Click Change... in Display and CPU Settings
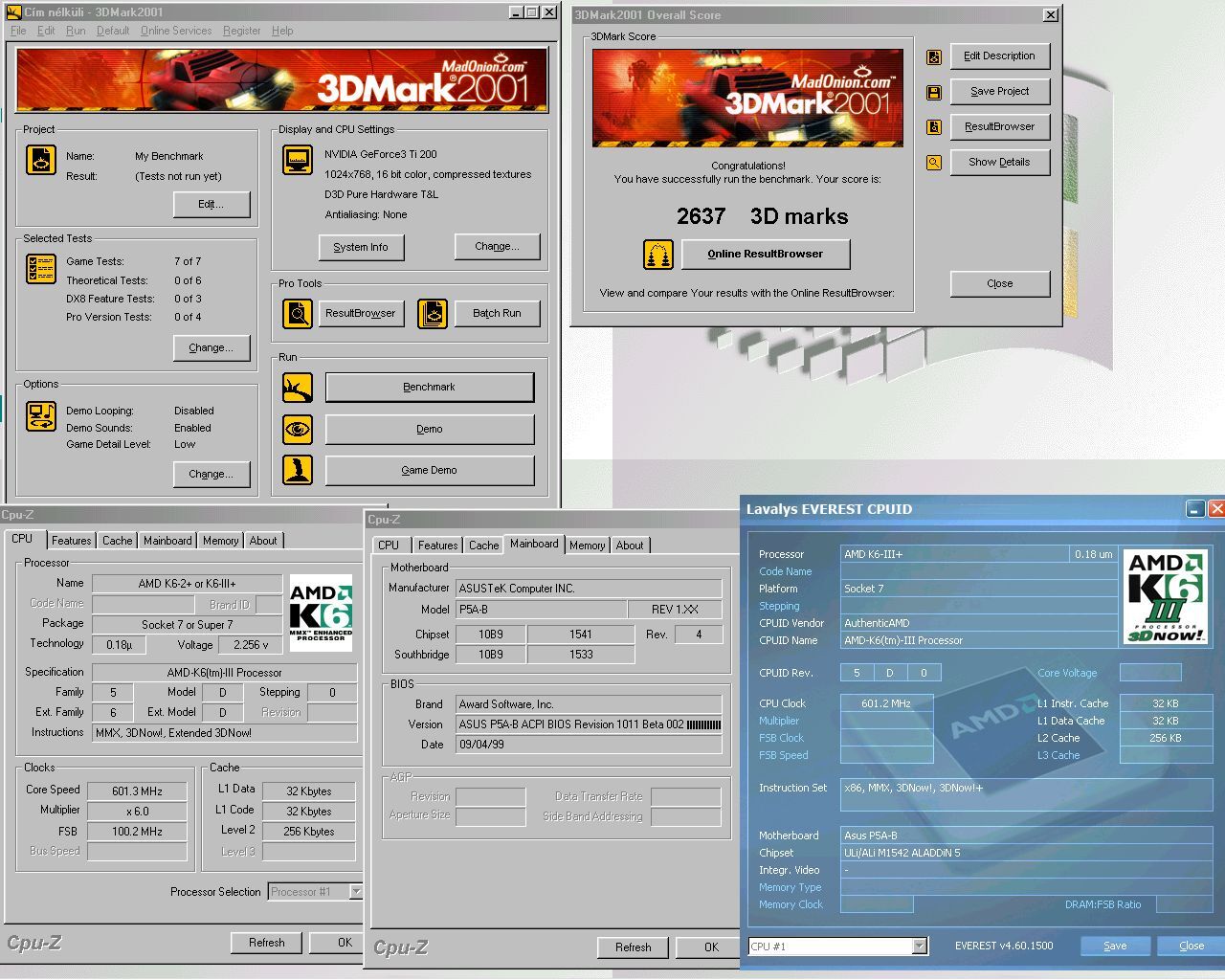This screenshot has height=980, width=1225. [497, 246]
